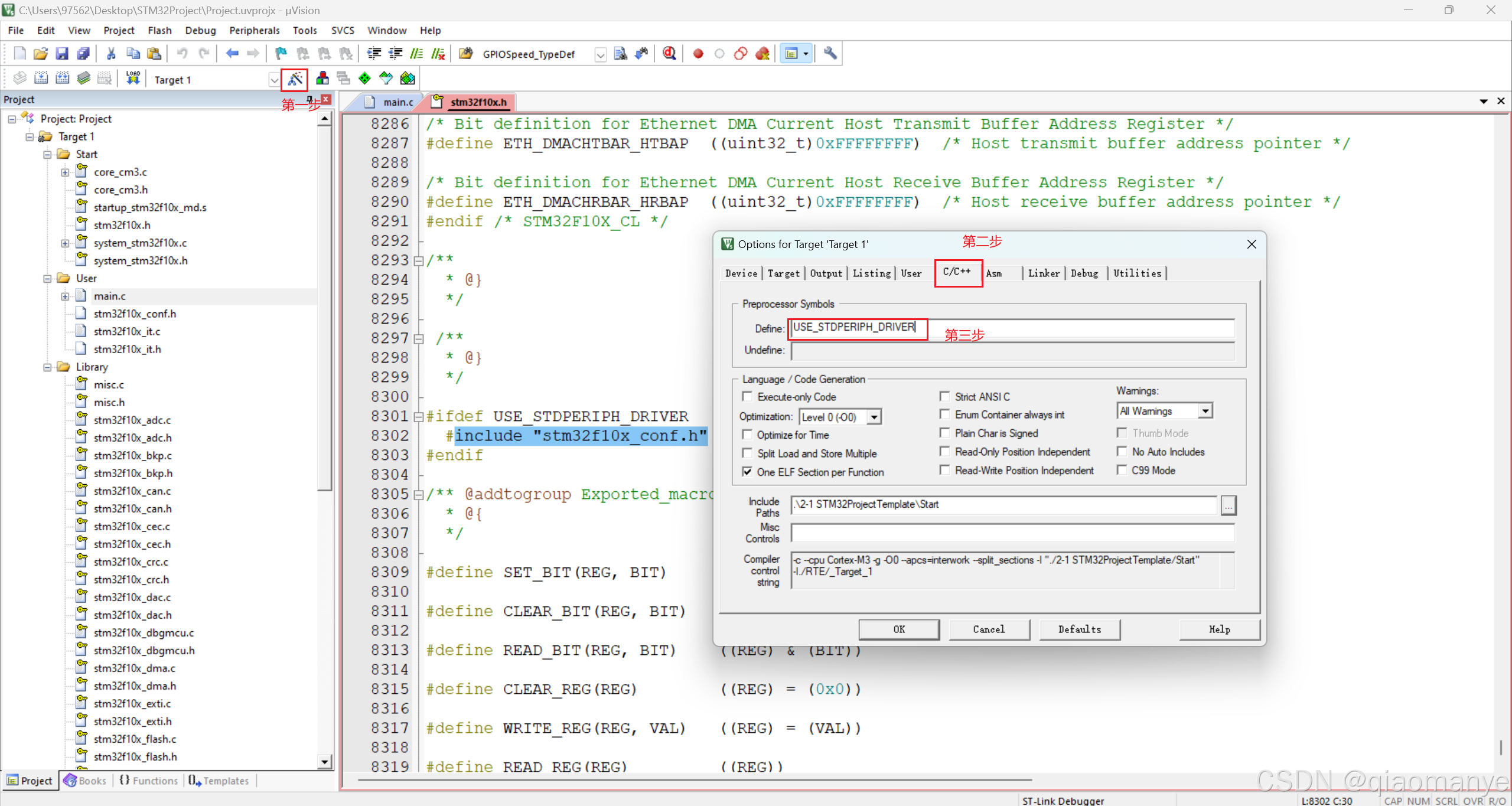Click the Toggle Bookmark flag icon
Viewport: 1512px width, 806px height.
(281, 54)
